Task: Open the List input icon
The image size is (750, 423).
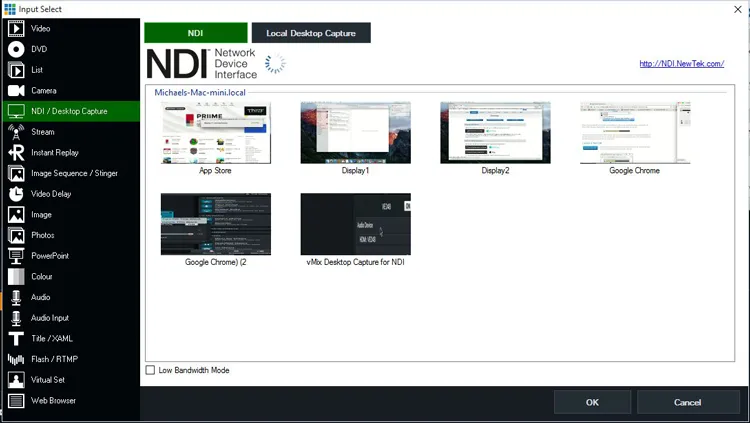Action: 16,70
